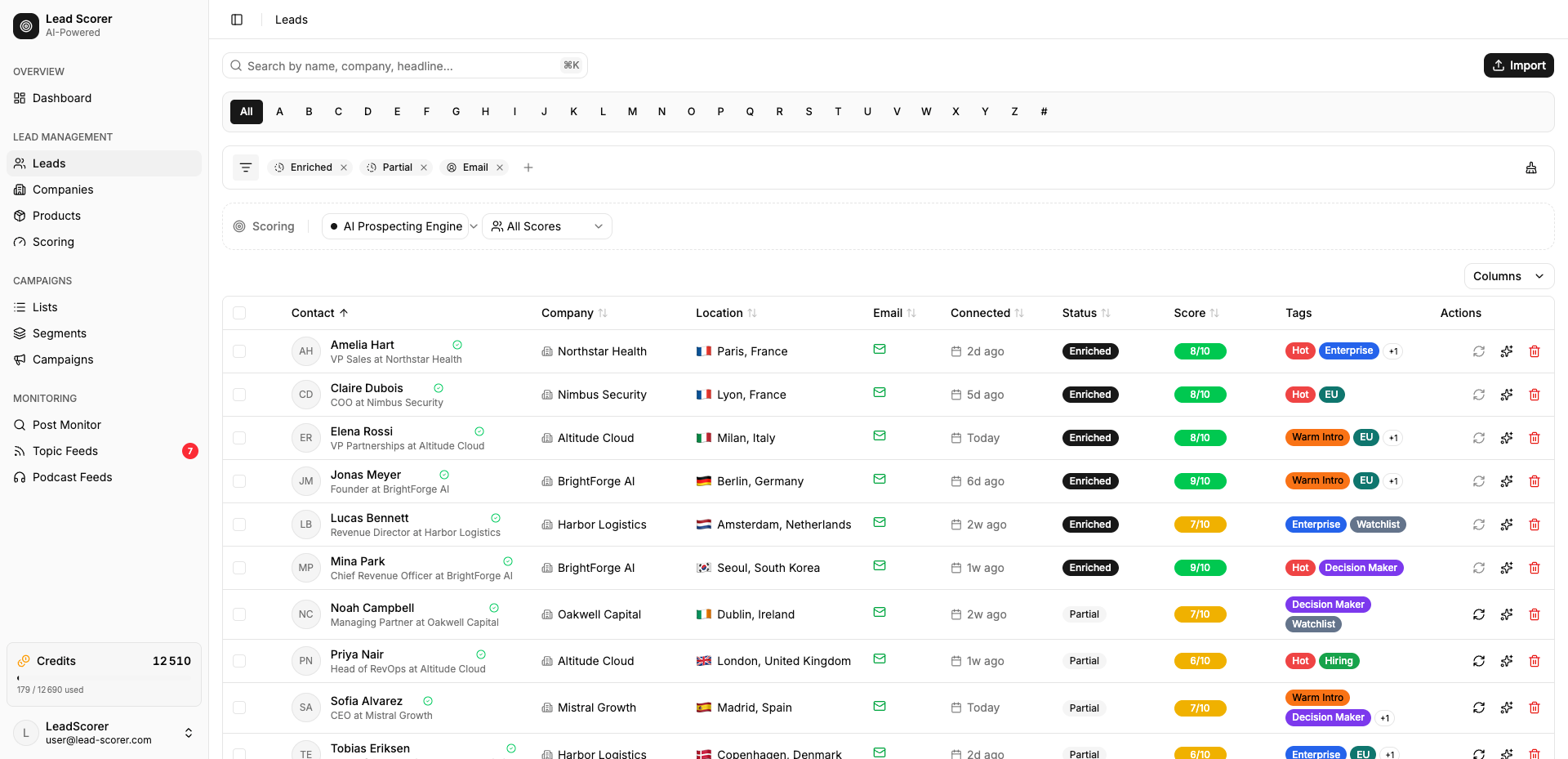1568x759 pixels.
Task: Check the box next to Mina Park
Action: coord(239,568)
